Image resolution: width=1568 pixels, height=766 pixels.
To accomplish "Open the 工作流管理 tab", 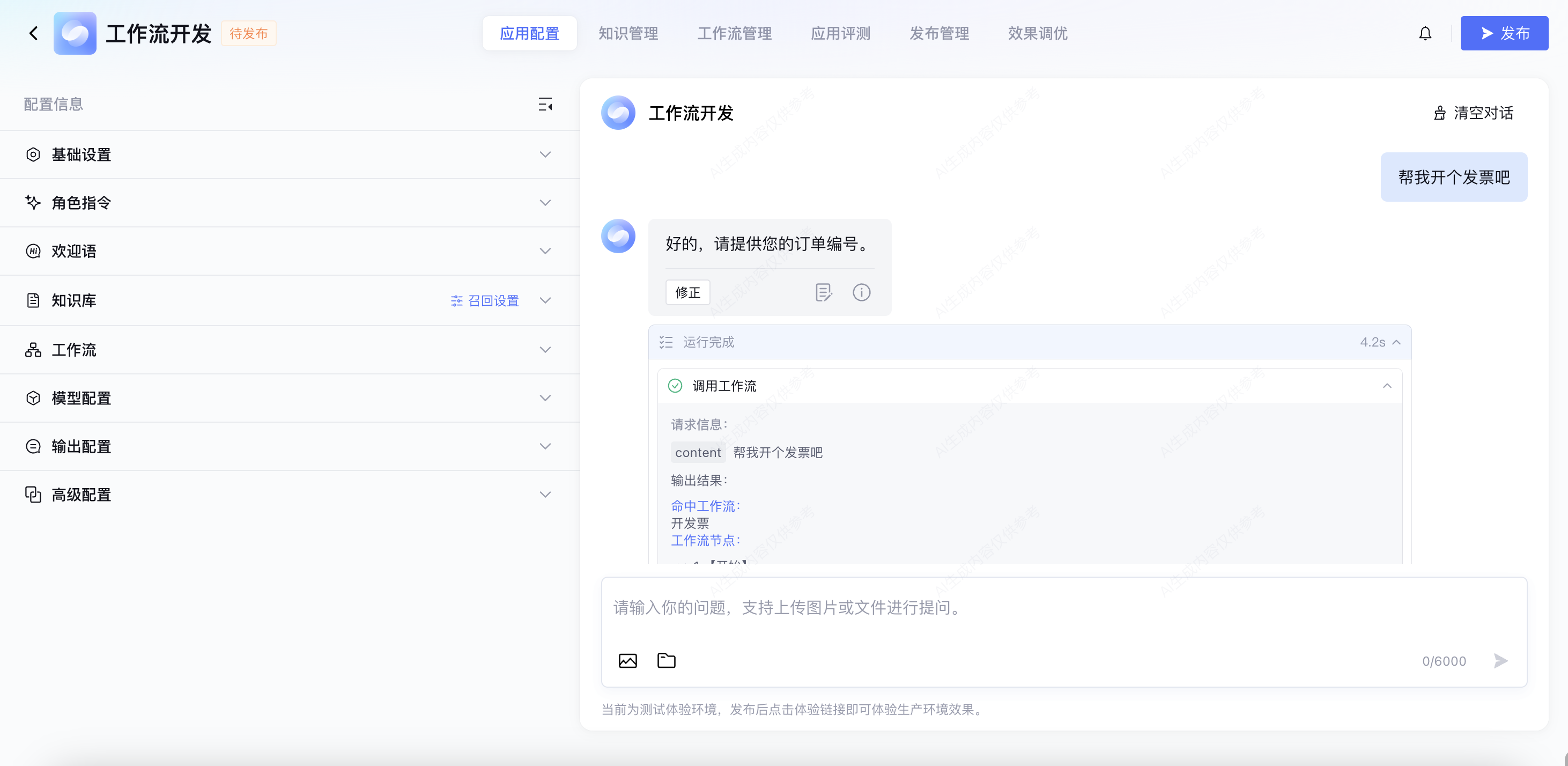I will (x=734, y=33).
